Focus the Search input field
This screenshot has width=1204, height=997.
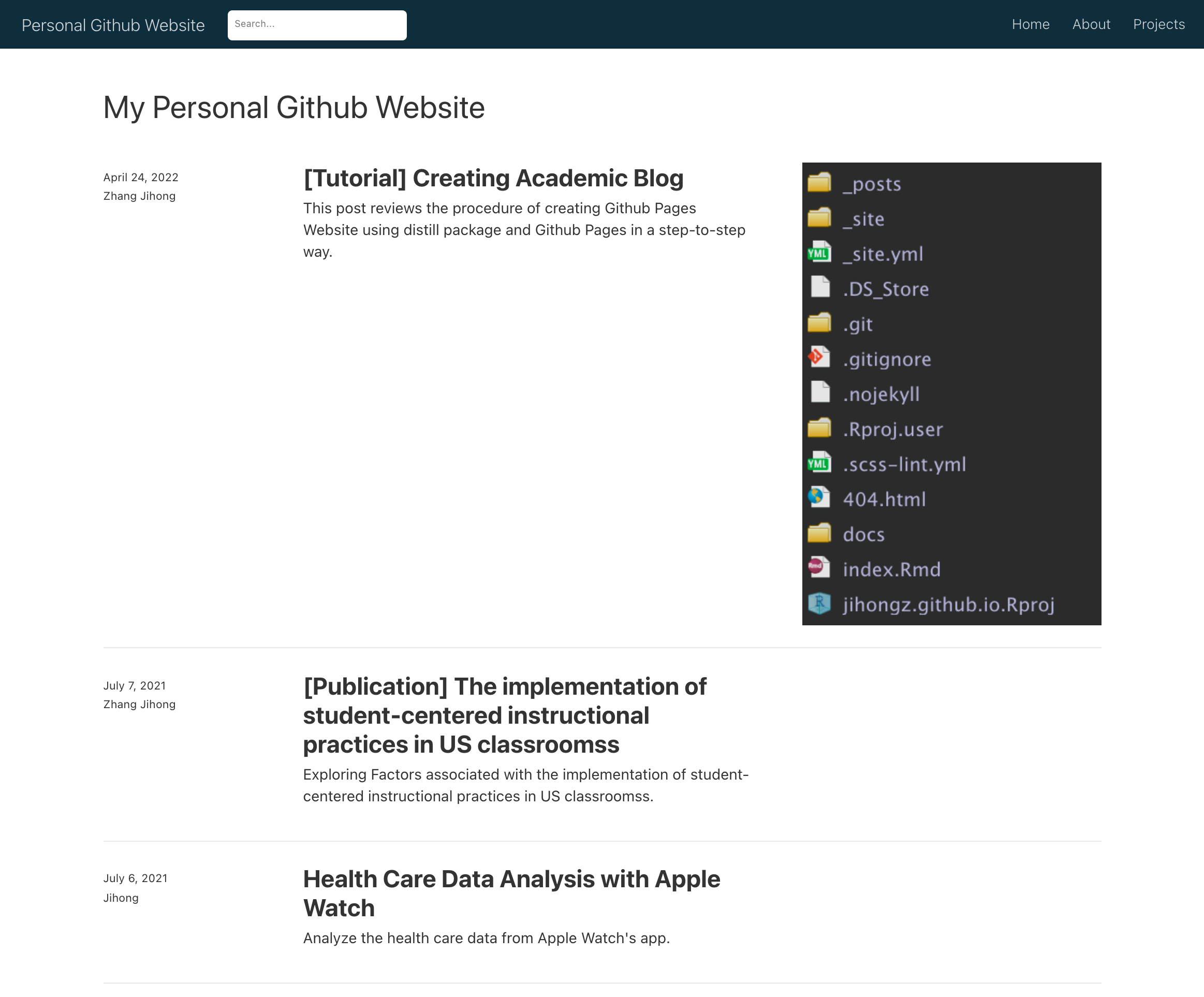(x=316, y=25)
